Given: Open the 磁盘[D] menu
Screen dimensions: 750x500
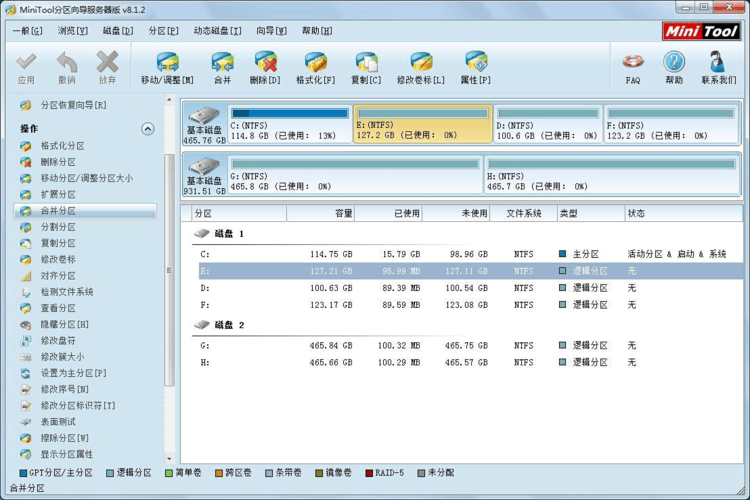Looking at the screenshot, I should (118, 31).
